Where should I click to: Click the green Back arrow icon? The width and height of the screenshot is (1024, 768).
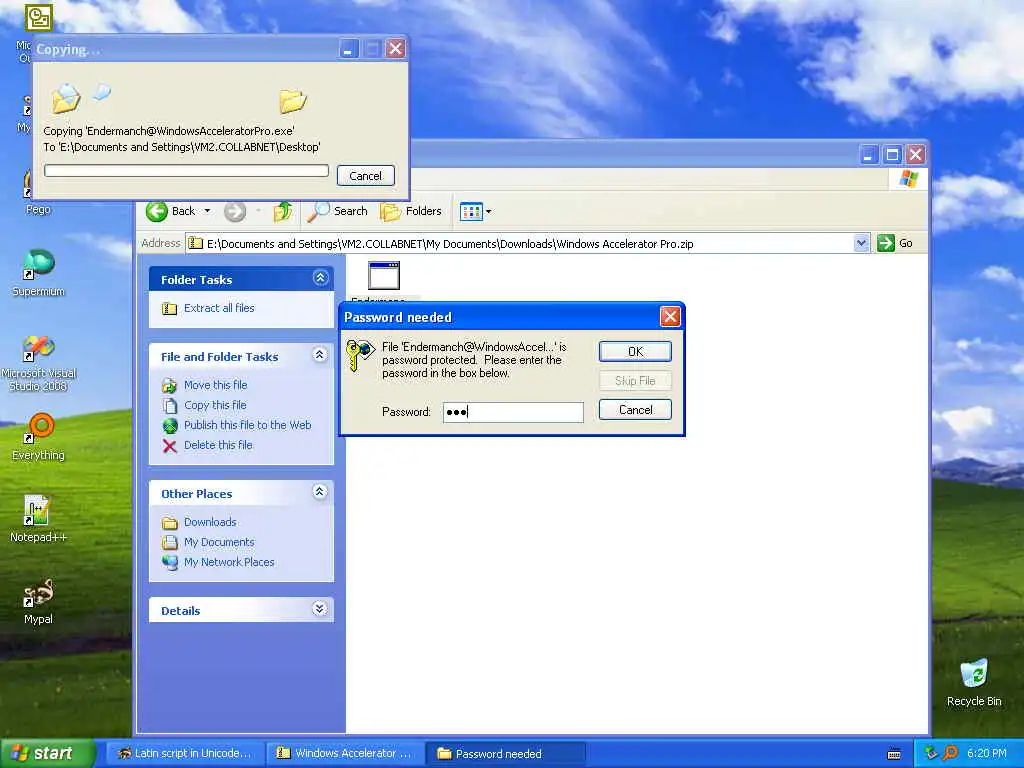tap(157, 212)
